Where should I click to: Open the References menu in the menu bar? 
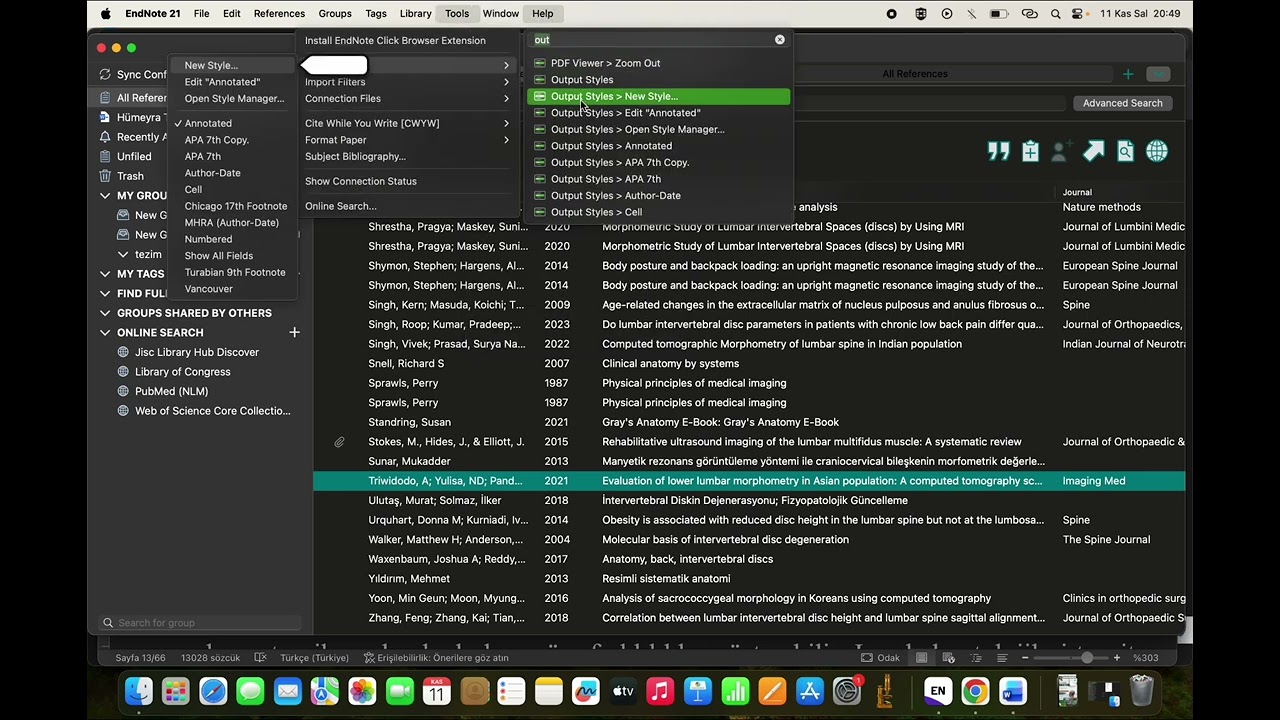point(279,14)
